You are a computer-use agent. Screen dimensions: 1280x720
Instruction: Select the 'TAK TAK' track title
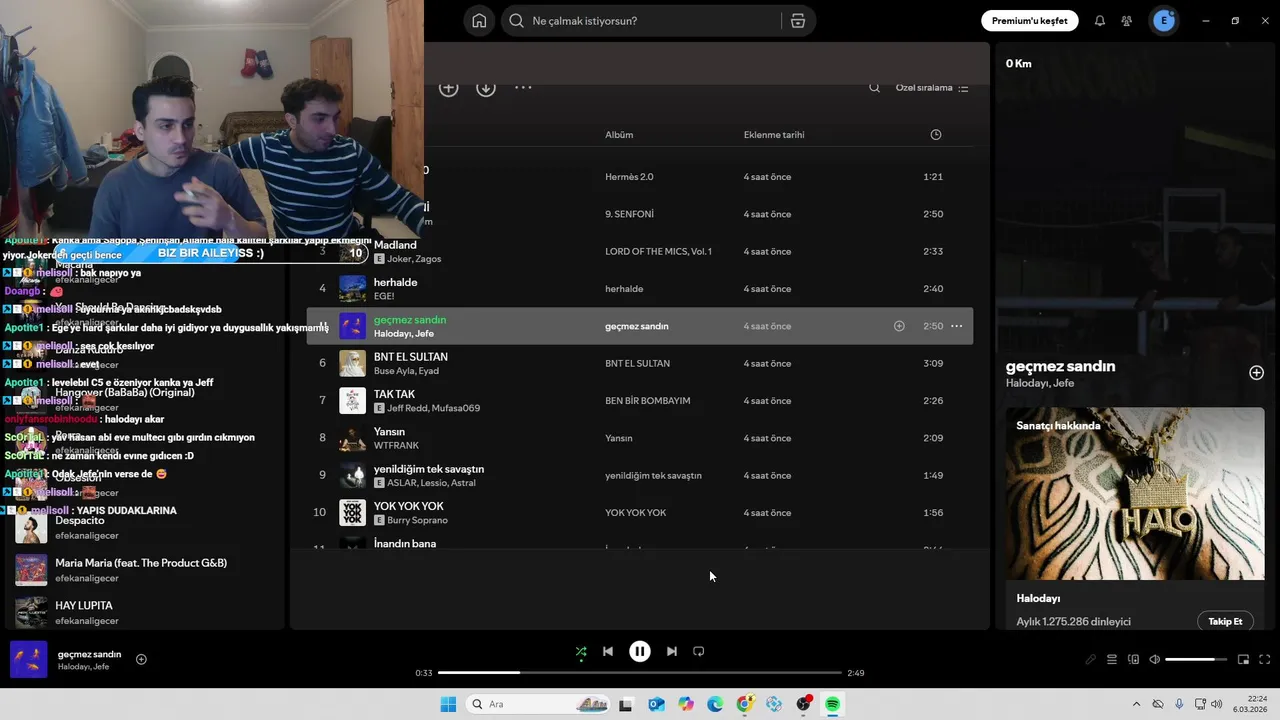point(394,394)
